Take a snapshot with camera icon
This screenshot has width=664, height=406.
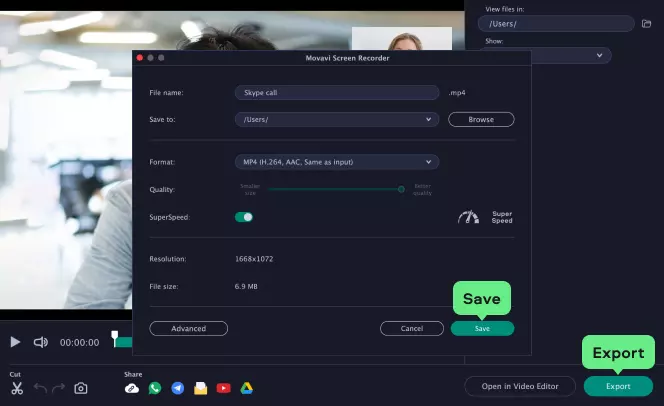(81, 388)
